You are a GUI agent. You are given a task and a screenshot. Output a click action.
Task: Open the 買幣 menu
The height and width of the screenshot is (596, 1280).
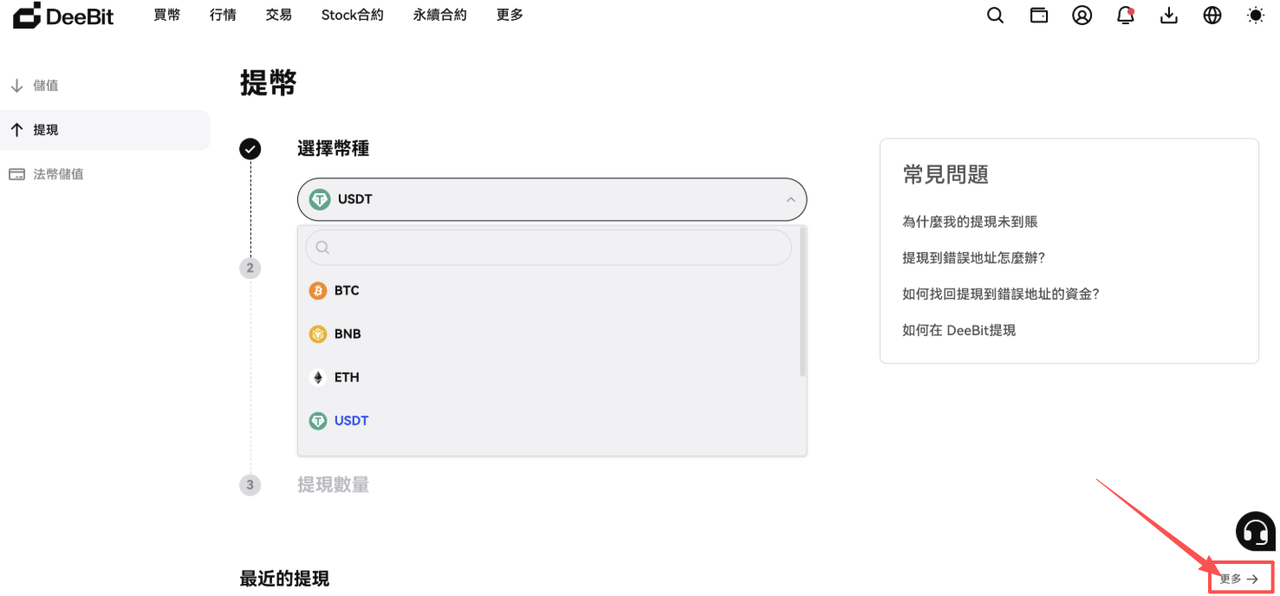point(167,15)
